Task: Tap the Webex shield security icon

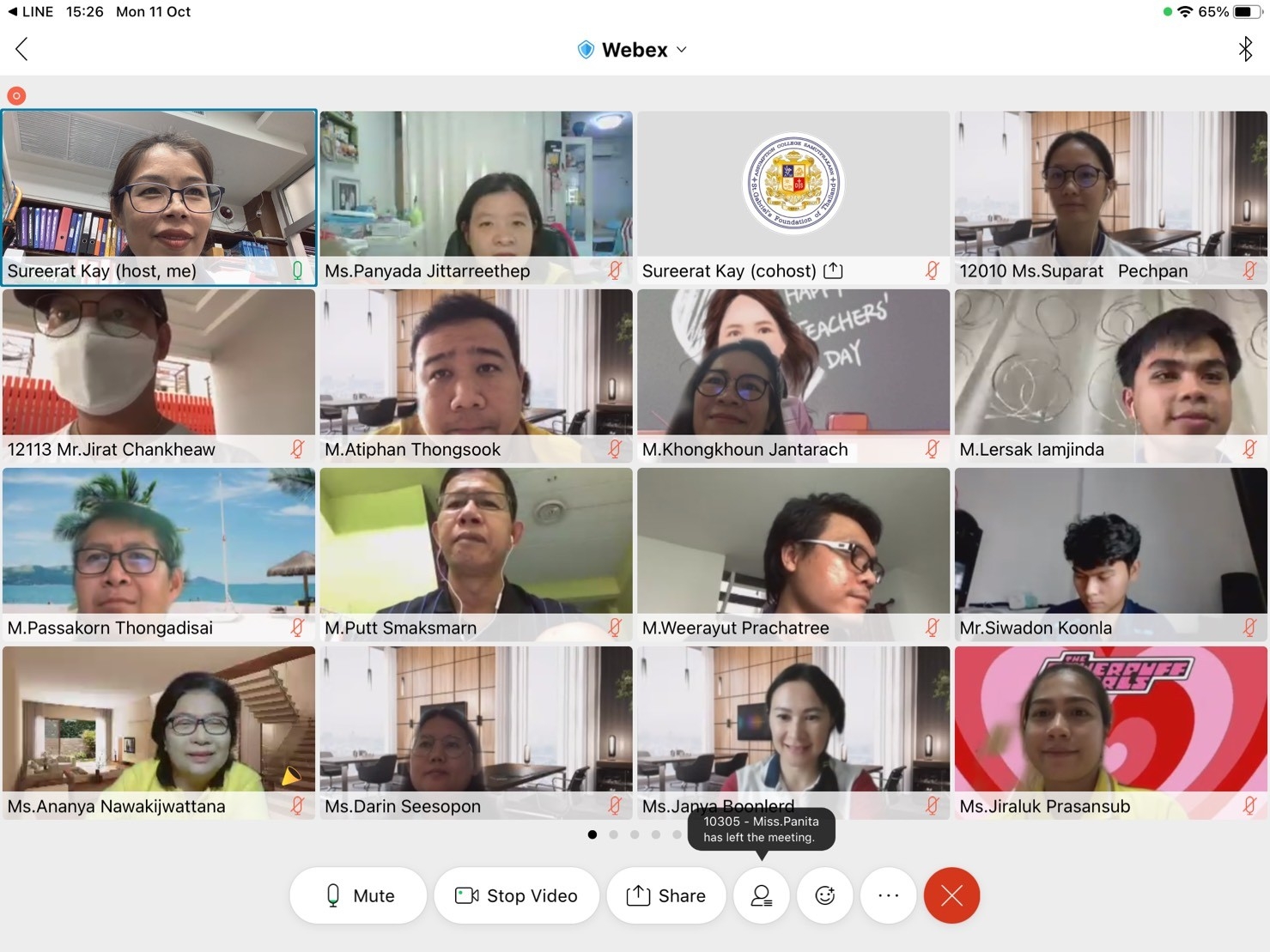Action: tap(586, 50)
